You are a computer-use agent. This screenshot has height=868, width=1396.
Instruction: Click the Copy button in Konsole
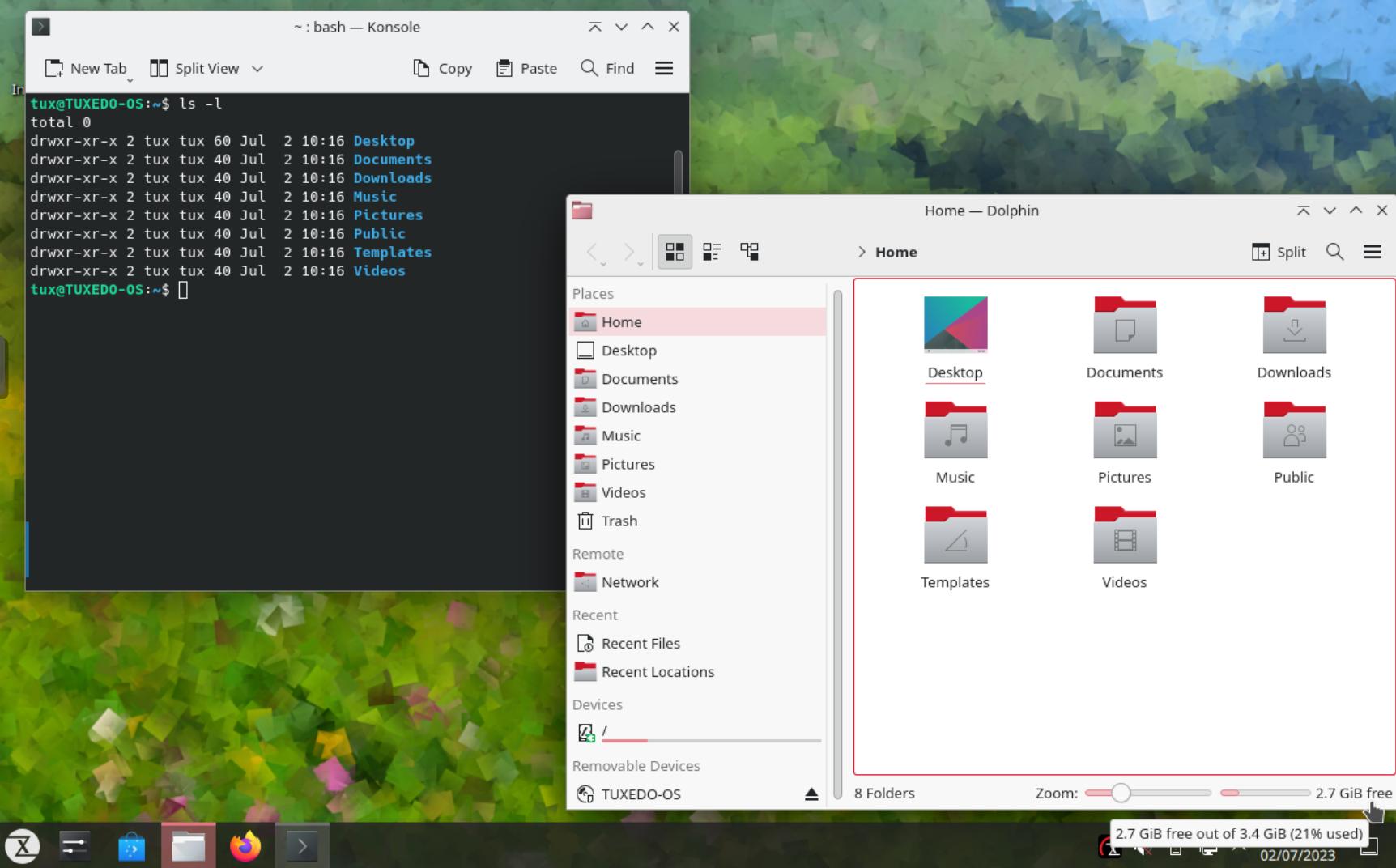click(x=443, y=68)
